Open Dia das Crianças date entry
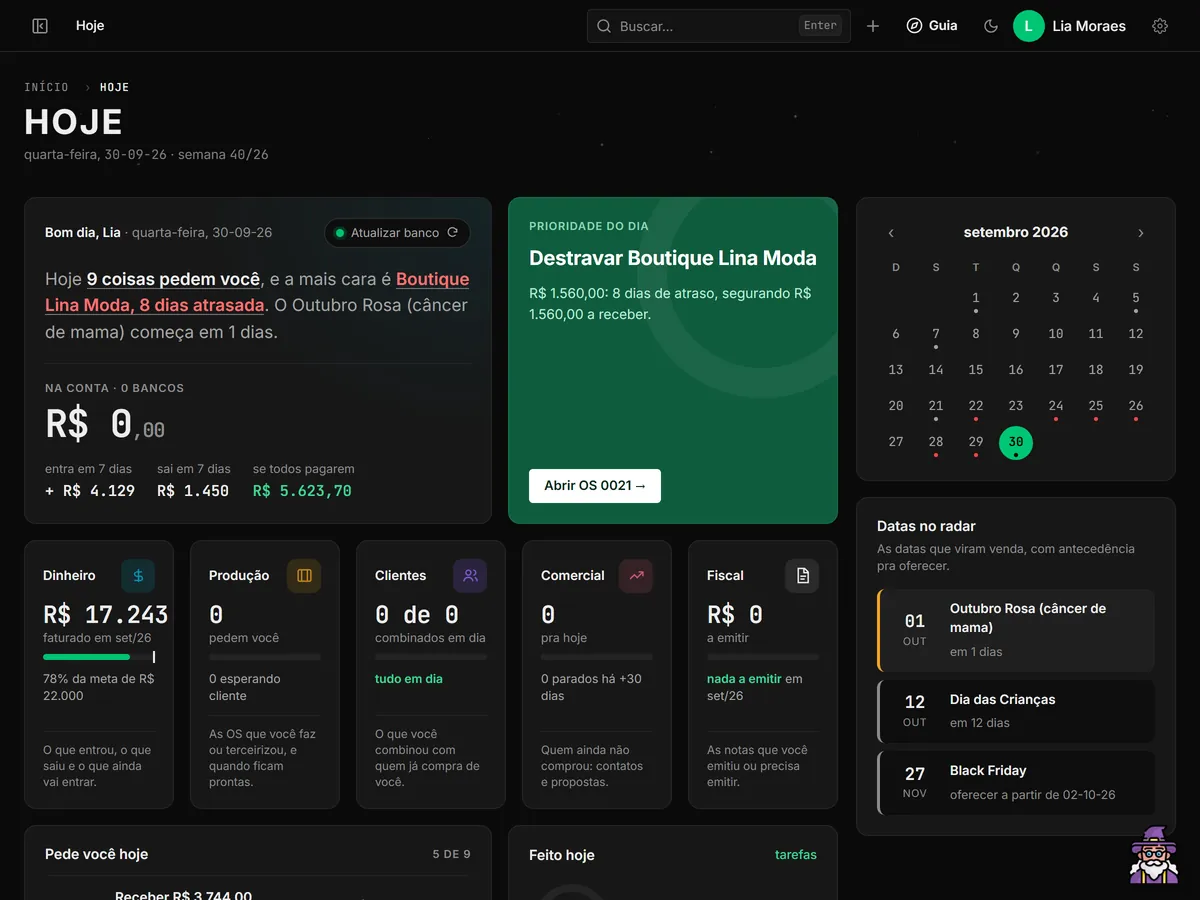 coord(1016,711)
